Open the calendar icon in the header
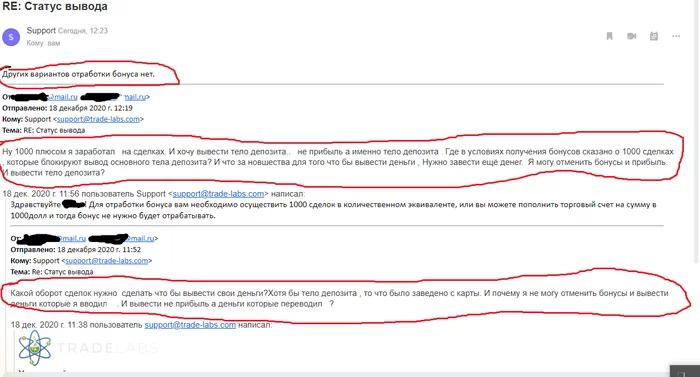 pyautogui.click(x=654, y=36)
